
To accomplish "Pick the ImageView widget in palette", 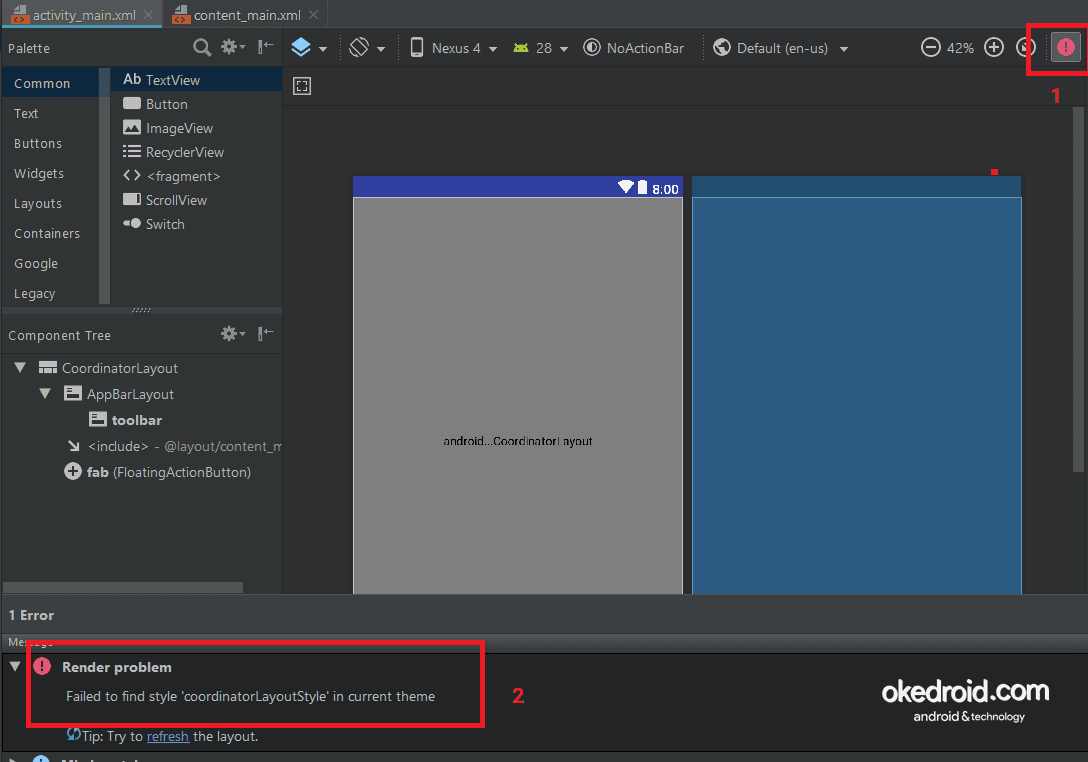I will (x=196, y=128).
